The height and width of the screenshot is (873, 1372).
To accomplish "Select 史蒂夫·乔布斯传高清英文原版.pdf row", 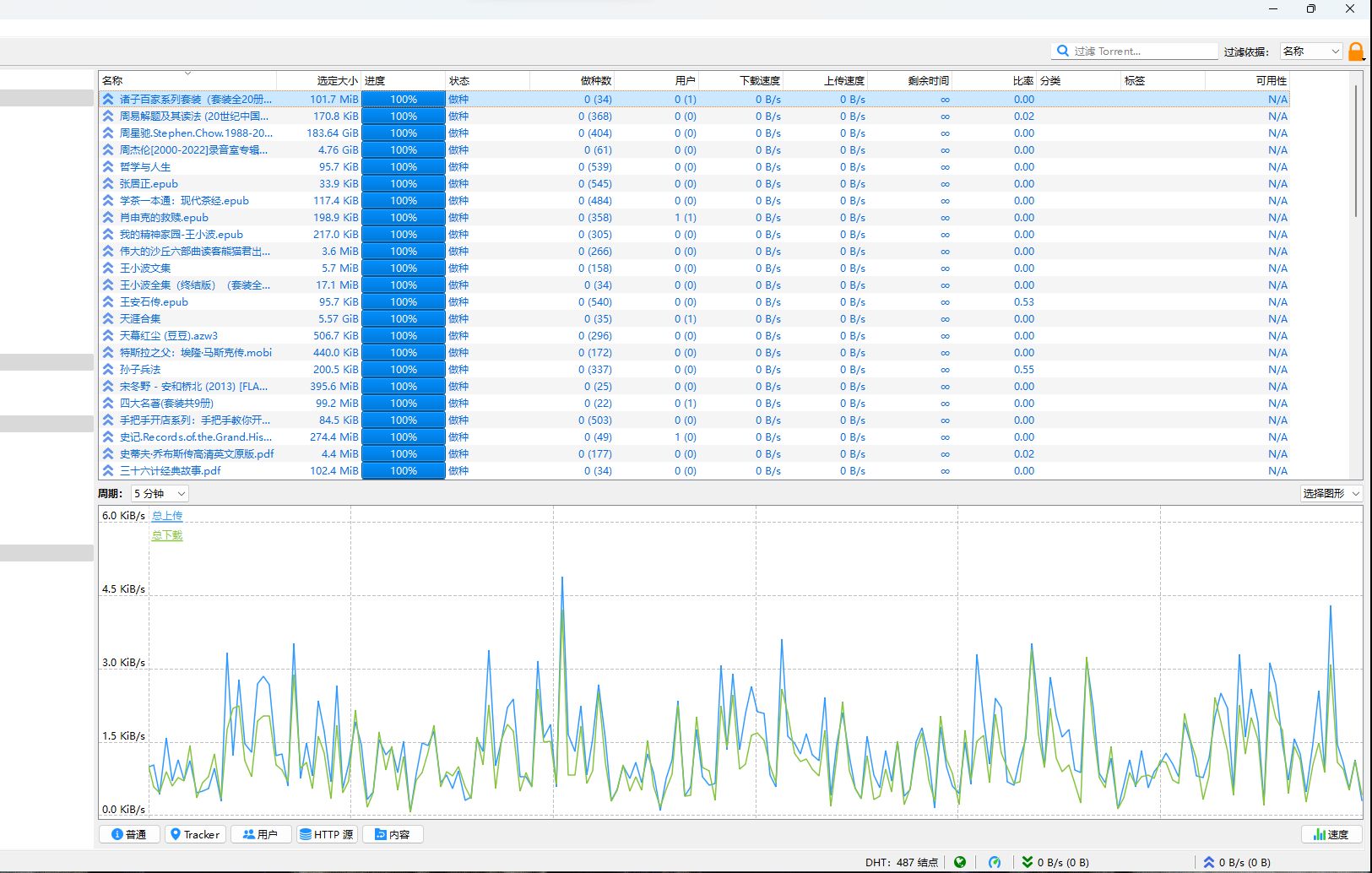I will point(694,453).
